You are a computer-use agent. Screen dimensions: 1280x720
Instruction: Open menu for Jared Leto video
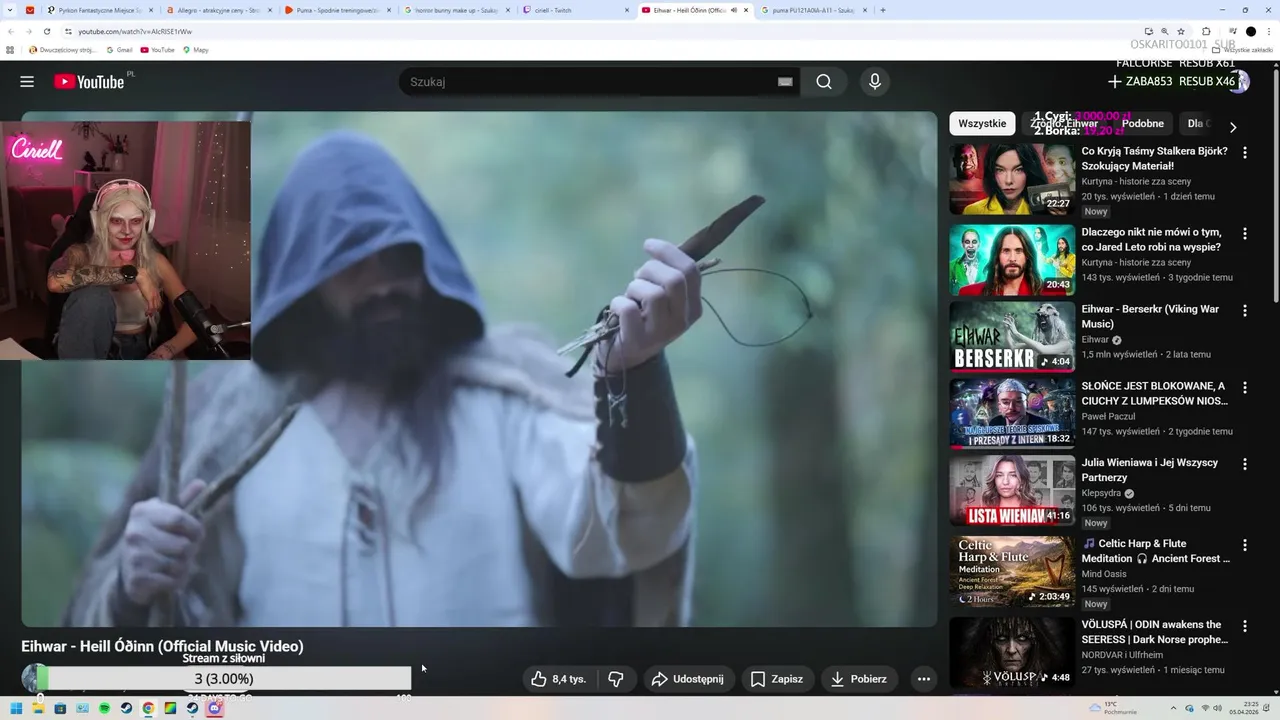coord(1245,233)
